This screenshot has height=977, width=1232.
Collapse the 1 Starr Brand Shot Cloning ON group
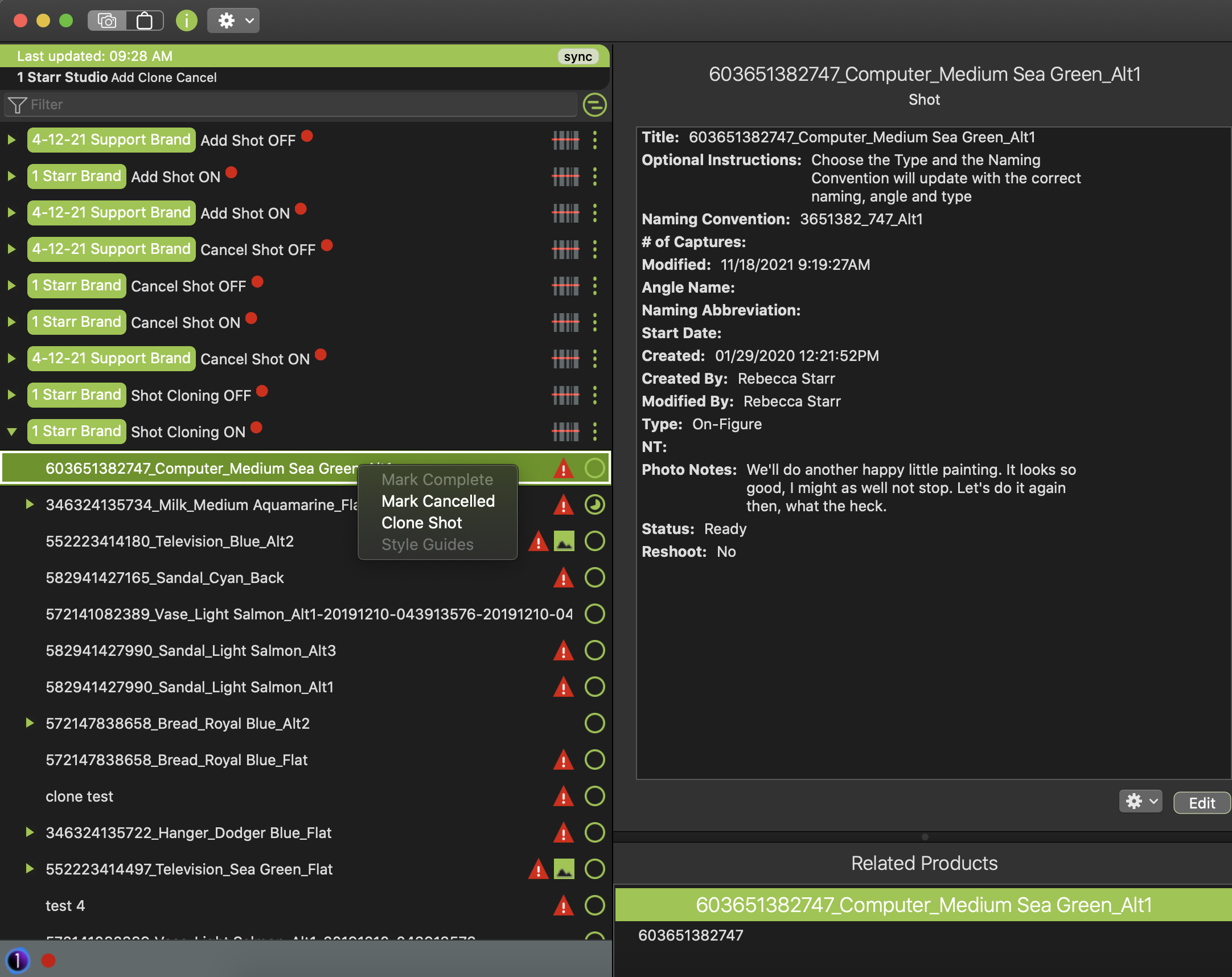(12, 432)
